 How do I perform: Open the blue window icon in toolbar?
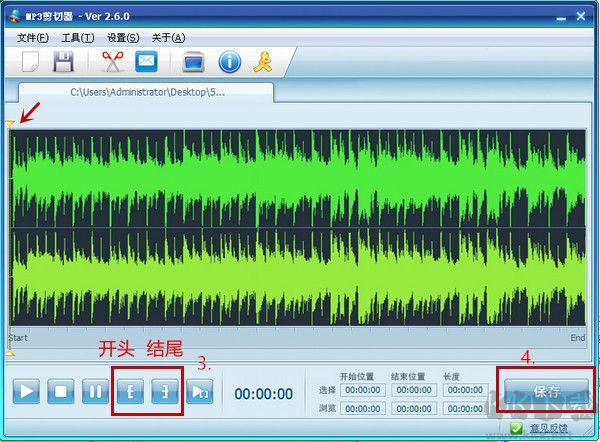click(194, 62)
